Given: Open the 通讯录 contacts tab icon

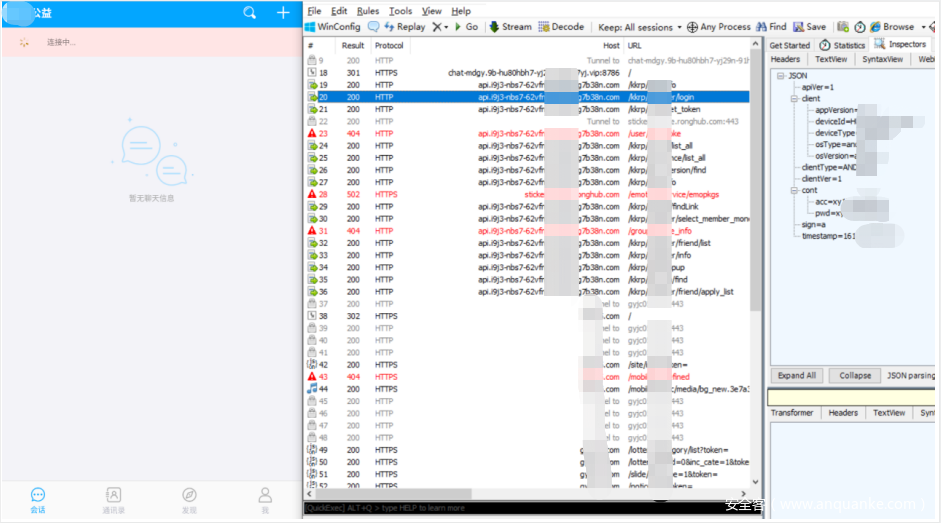Looking at the screenshot, I should (113, 495).
